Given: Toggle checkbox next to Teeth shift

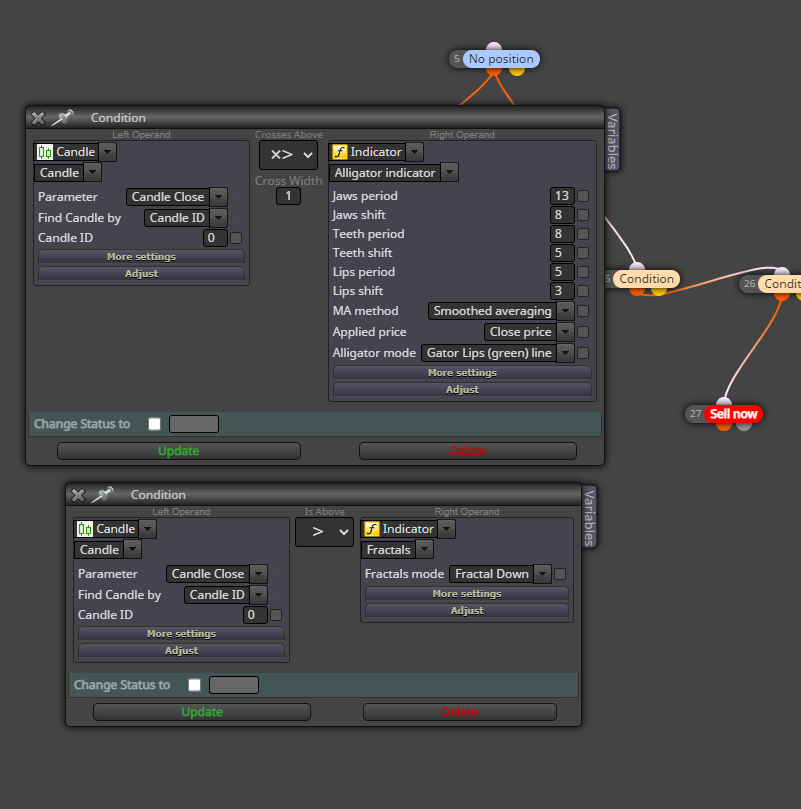Looking at the screenshot, I should (583, 253).
